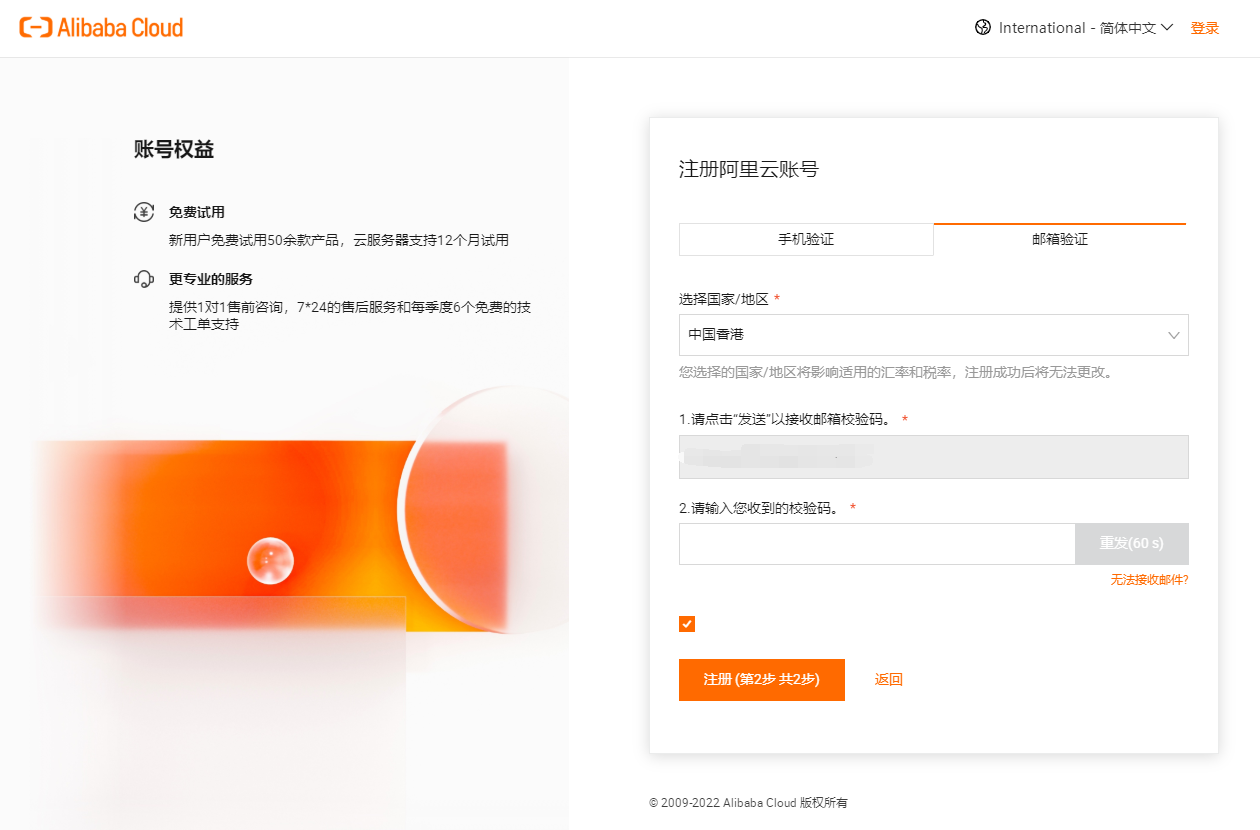The image size is (1260, 830).
Task: Click the headset support service icon
Action: click(x=144, y=279)
